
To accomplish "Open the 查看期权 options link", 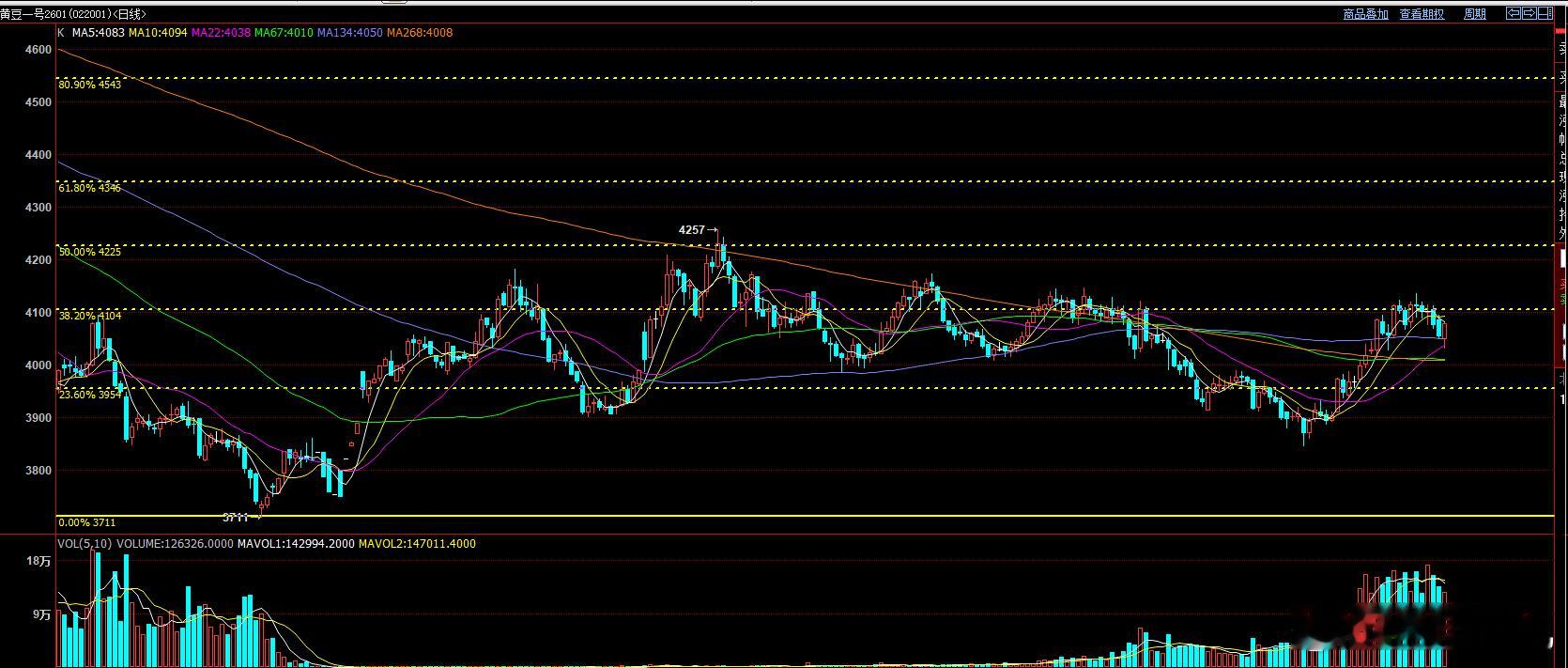I will pos(1422,14).
